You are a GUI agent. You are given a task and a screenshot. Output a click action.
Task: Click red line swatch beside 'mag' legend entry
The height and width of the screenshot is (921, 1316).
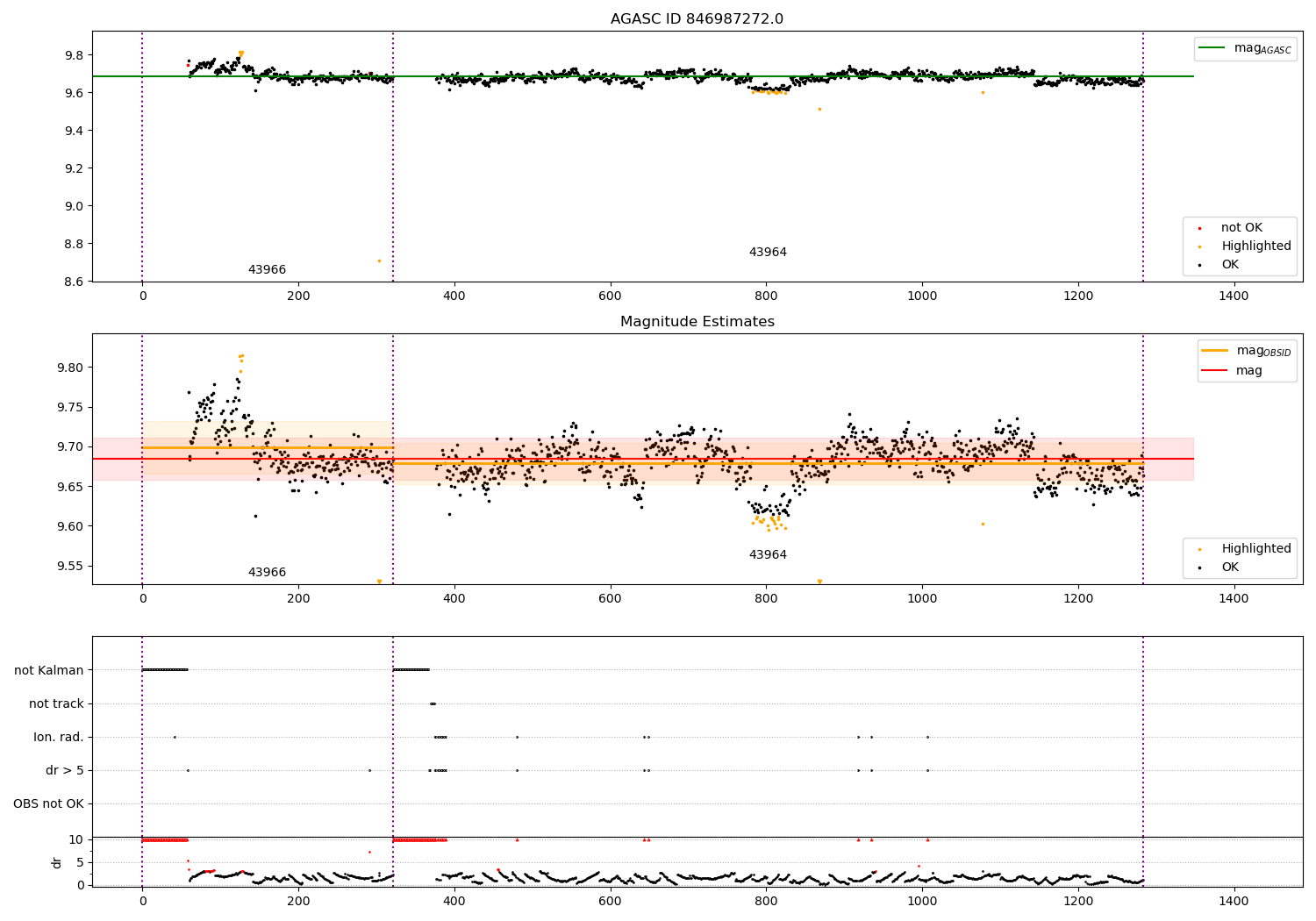click(x=1215, y=371)
